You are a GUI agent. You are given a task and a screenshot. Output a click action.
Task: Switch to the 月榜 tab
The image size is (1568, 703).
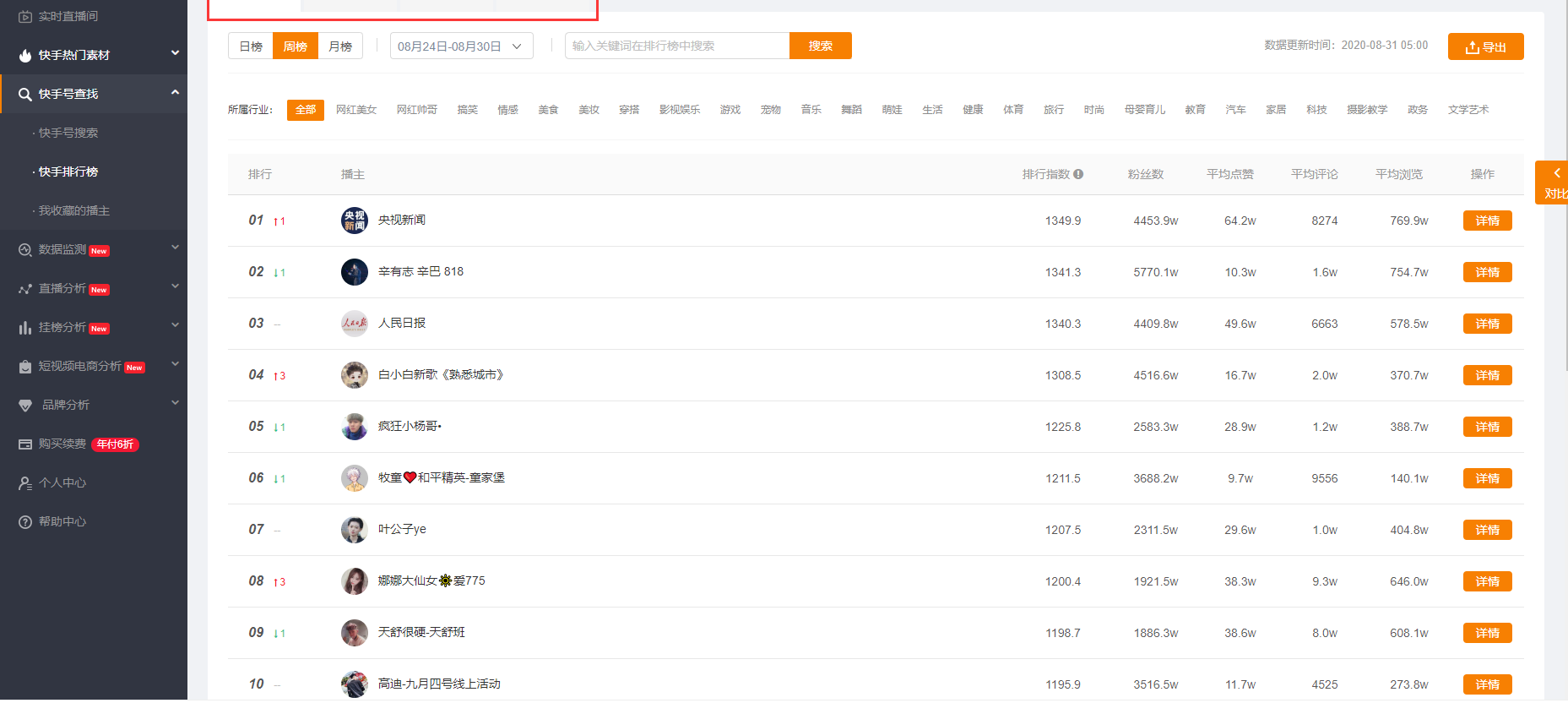tap(340, 46)
